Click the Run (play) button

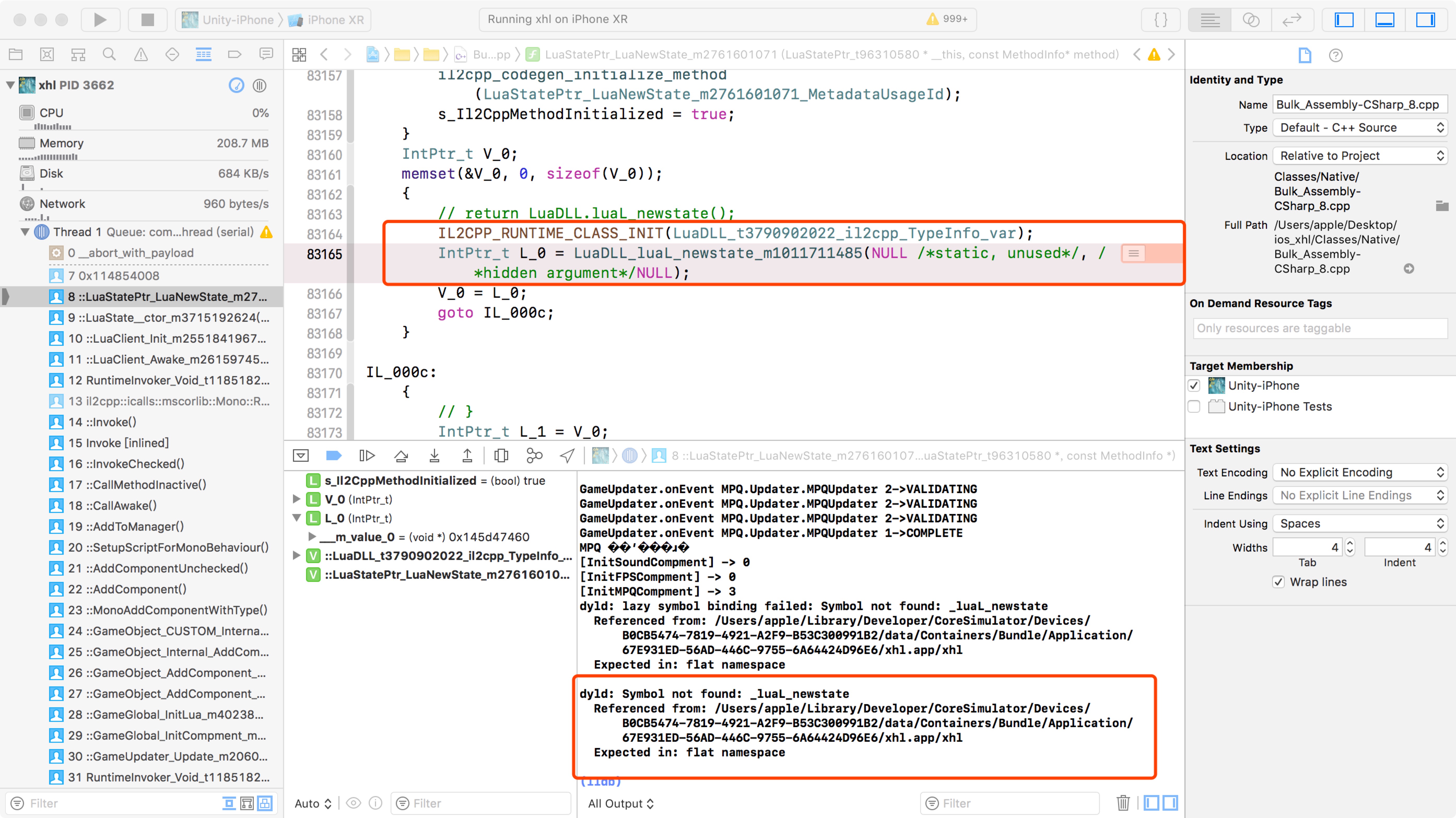(x=100, y=20)
